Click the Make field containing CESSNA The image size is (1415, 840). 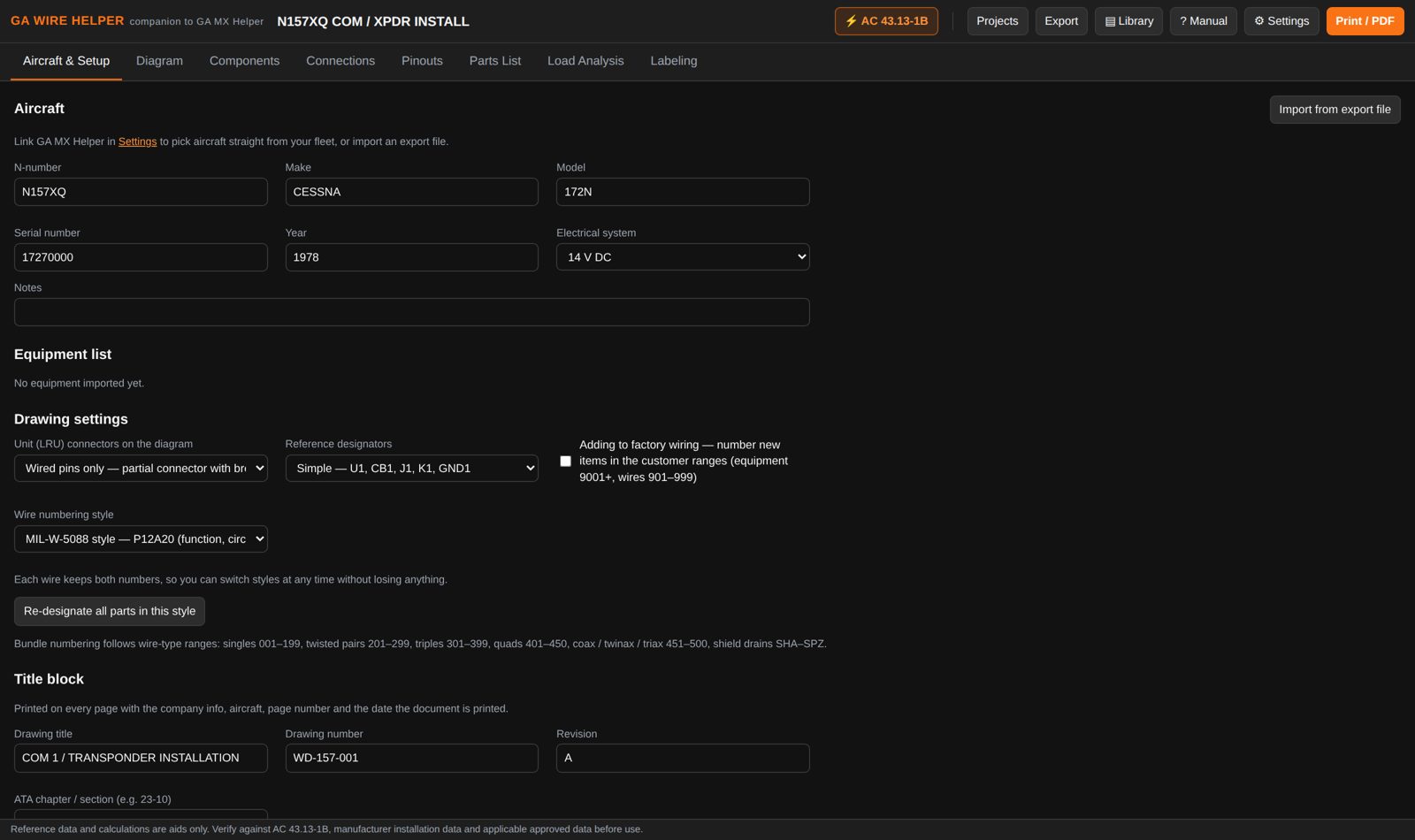point(411,192)
